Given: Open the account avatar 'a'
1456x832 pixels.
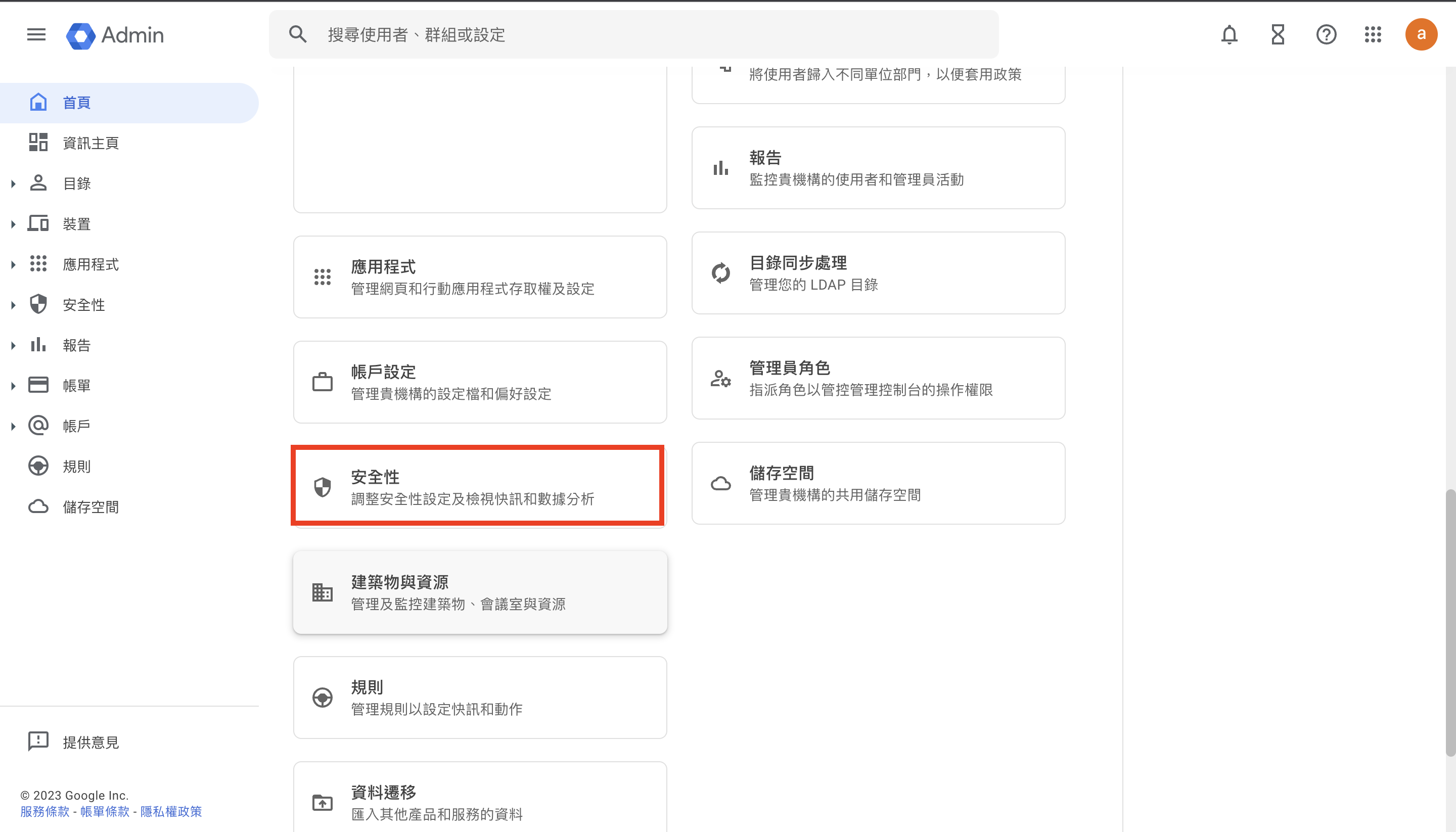Looking at the screenshot, I should pyautogui.click(x=1421, y=35).
